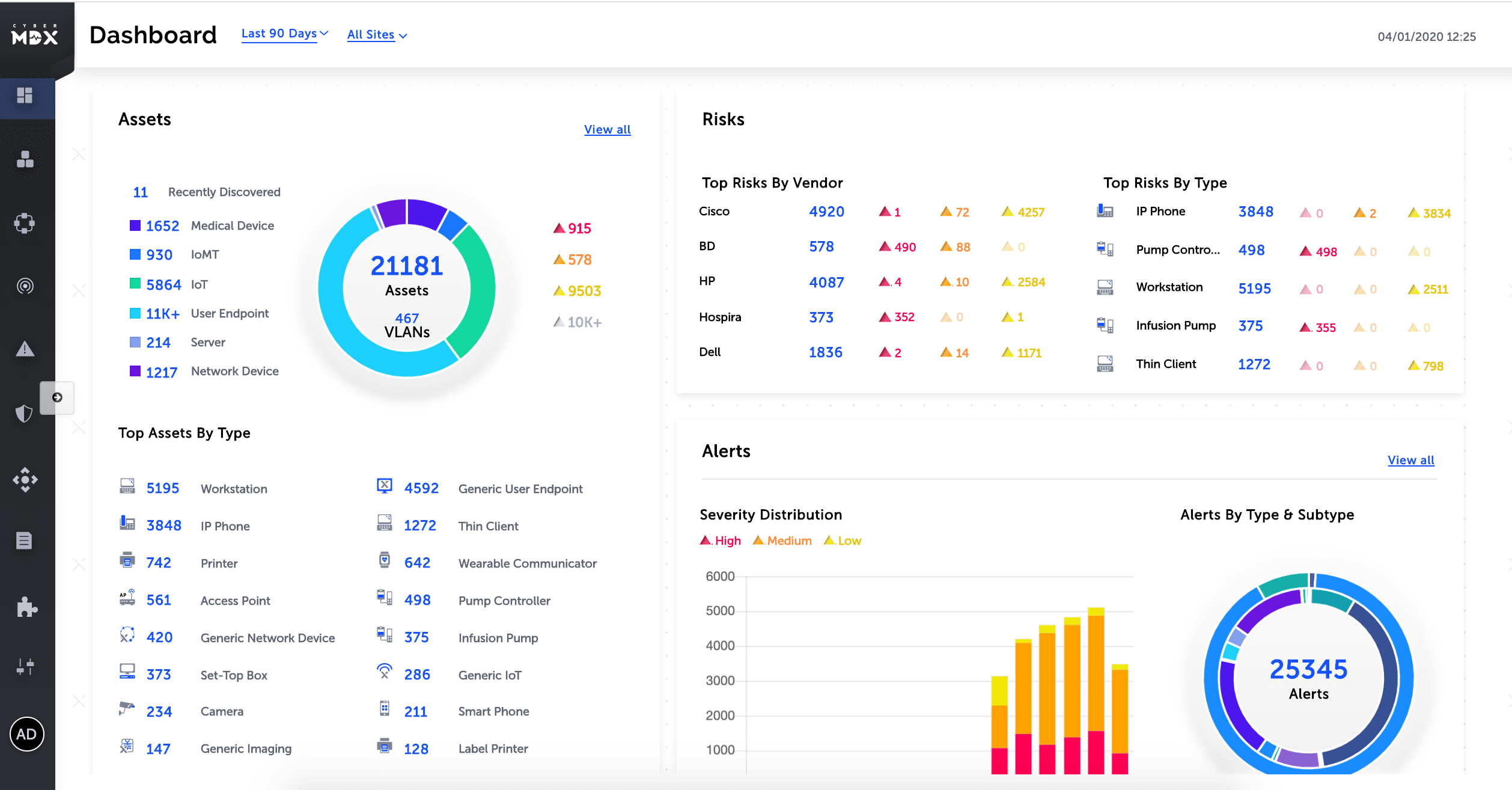This screenshot has height=790, width=1512.
Task: Click View all link in Alerts
Action: coord(1410,460)
